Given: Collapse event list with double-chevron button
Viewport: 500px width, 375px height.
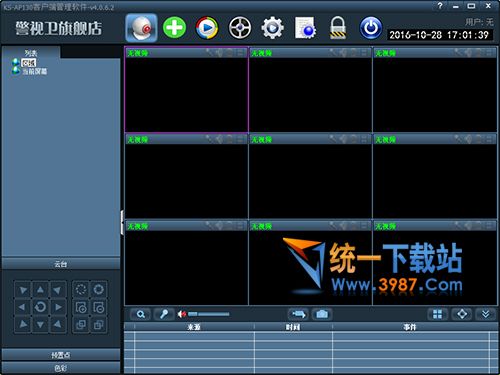Looking at the screenshot, I should click(486, 314).
